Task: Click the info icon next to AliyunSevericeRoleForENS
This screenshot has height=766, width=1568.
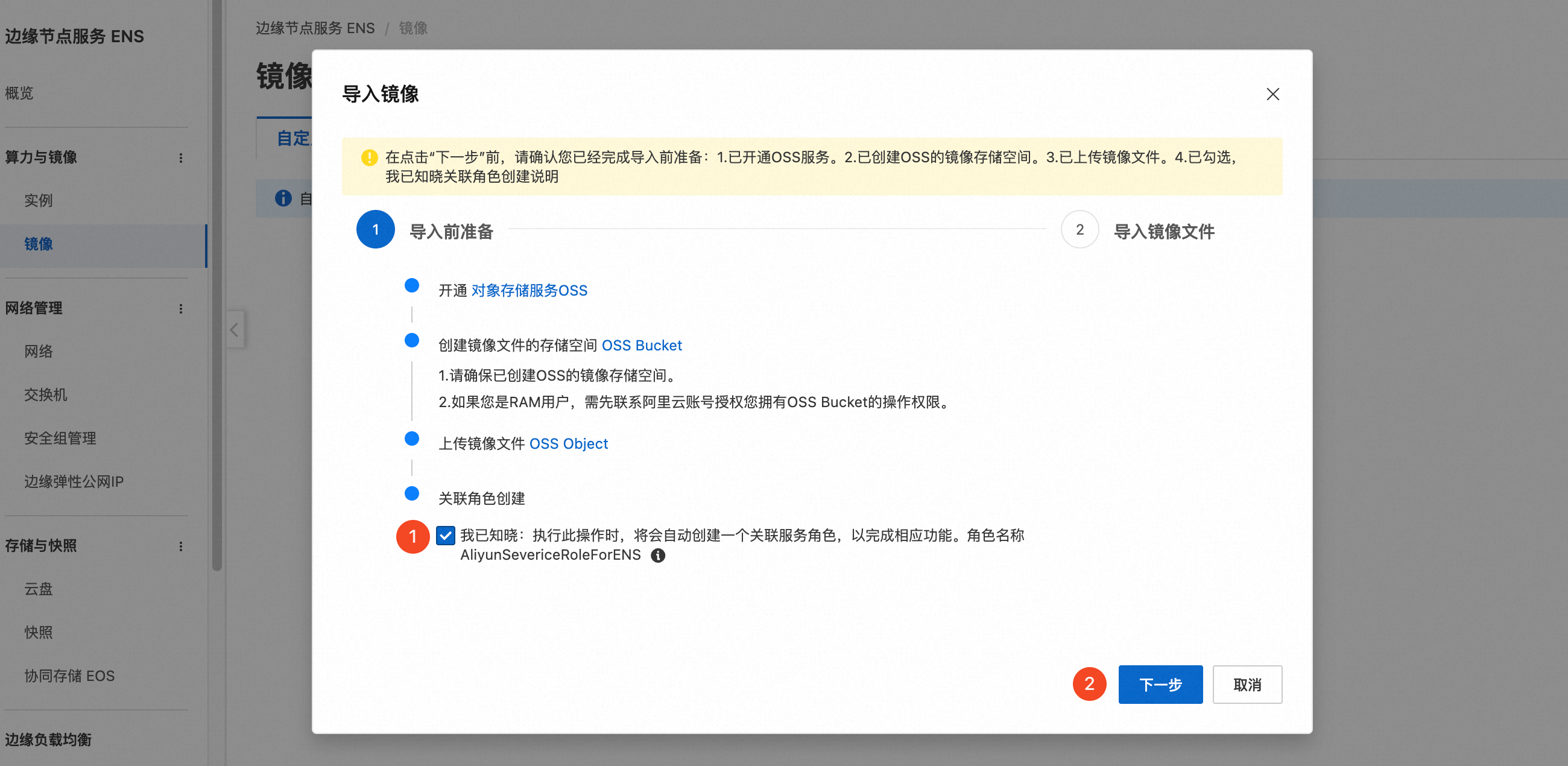Action: [x=658, y=556]
